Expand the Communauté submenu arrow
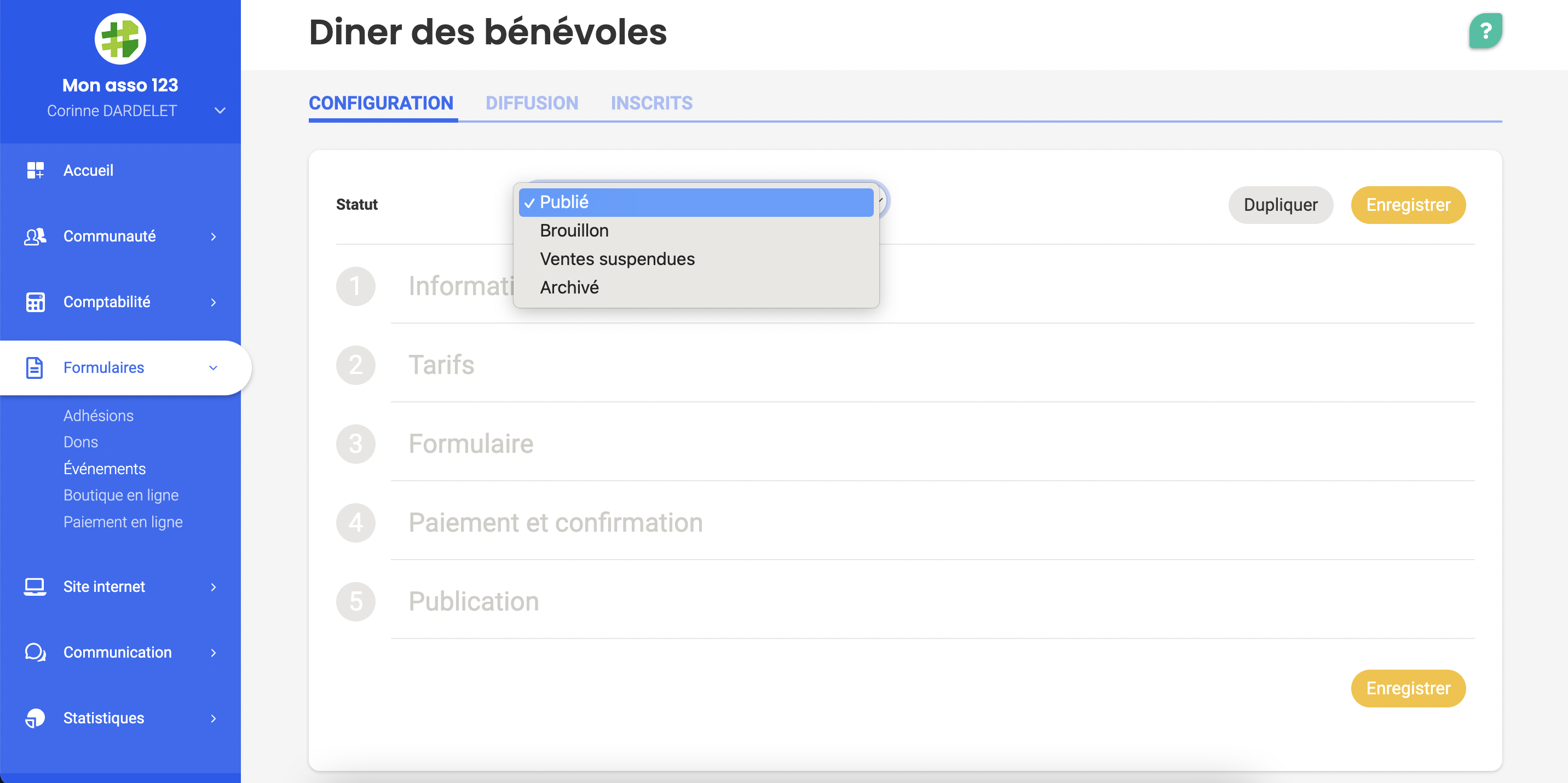This screenshot has height=783, width=1568. click(x=213, y=236)
